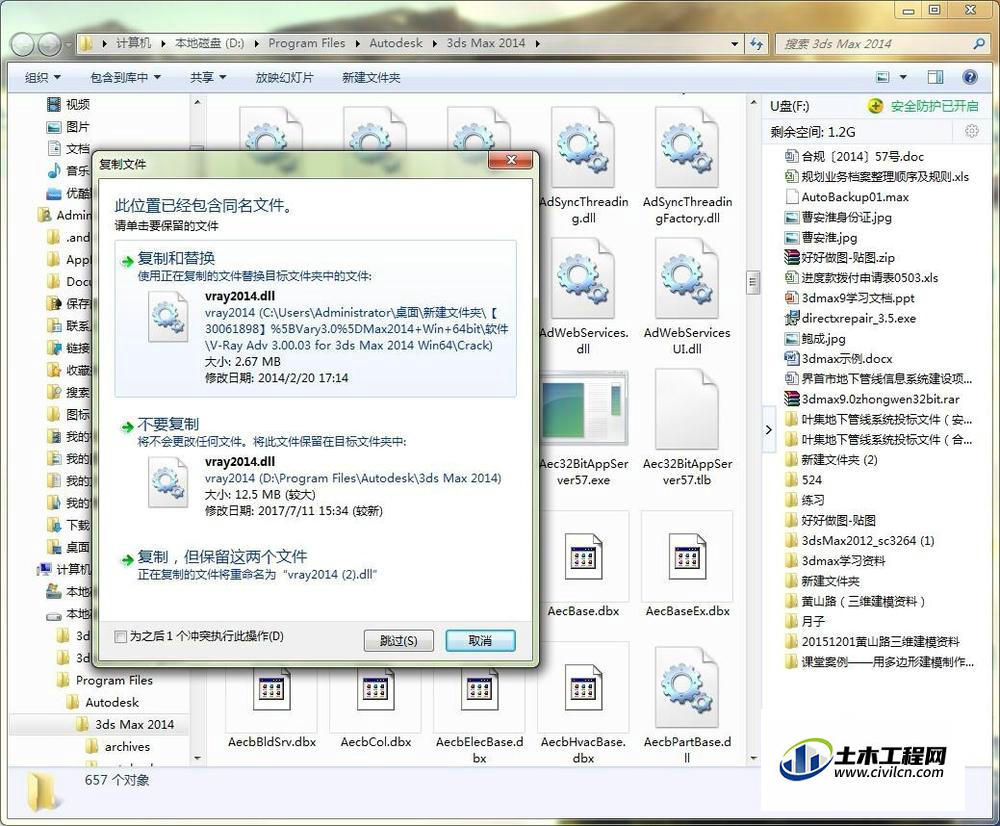Open 3dsMax2012_sc3264 (1) folder in U盘 panel
This screenshot has width=1000, height=826.
click(x=860, y=541)
